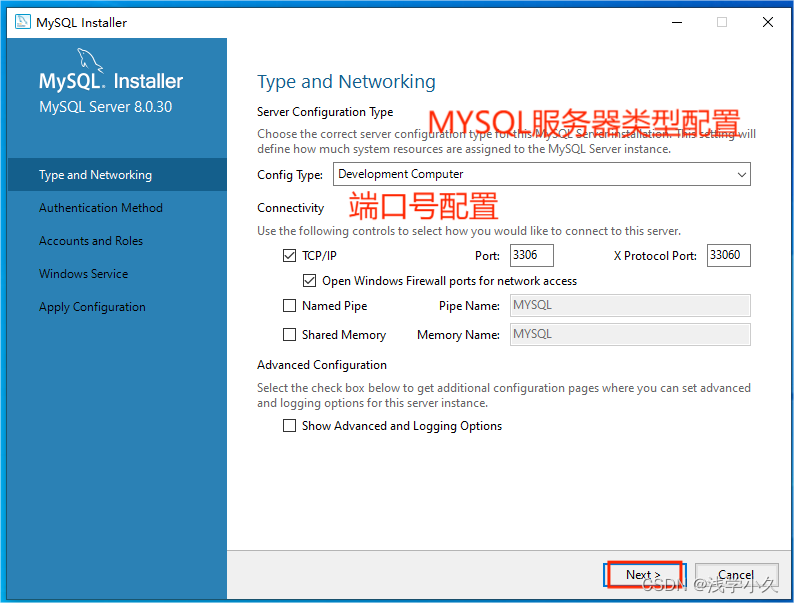Click the Type and Networking page heading
The width and height of the screenshot is (794, 603).
[346, 82]
